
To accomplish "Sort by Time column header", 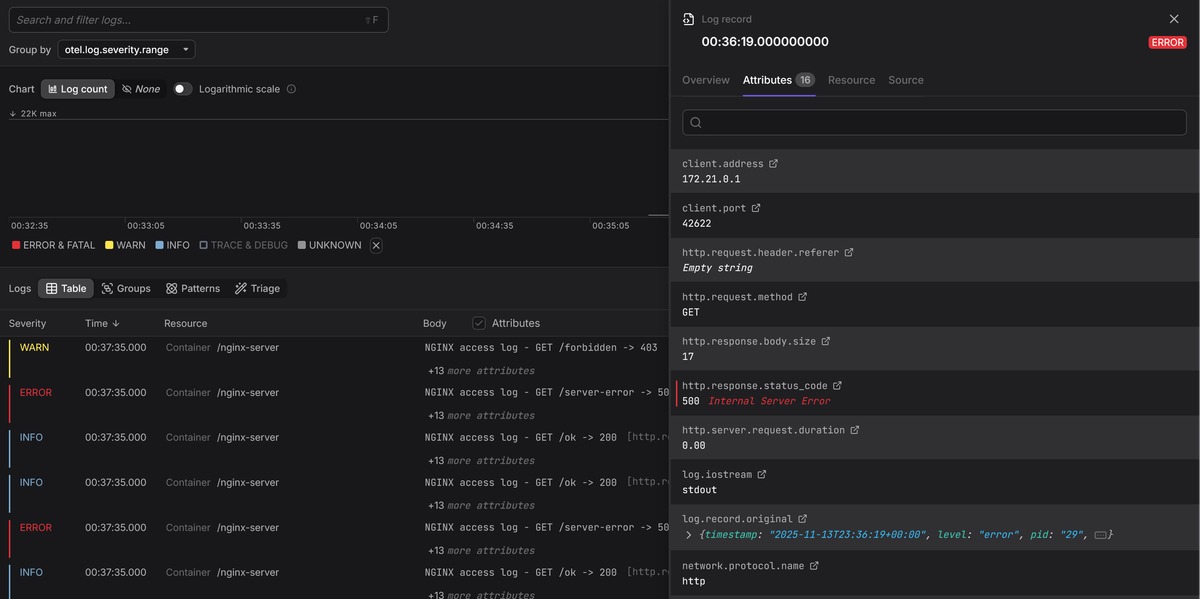I will point(102,324).
